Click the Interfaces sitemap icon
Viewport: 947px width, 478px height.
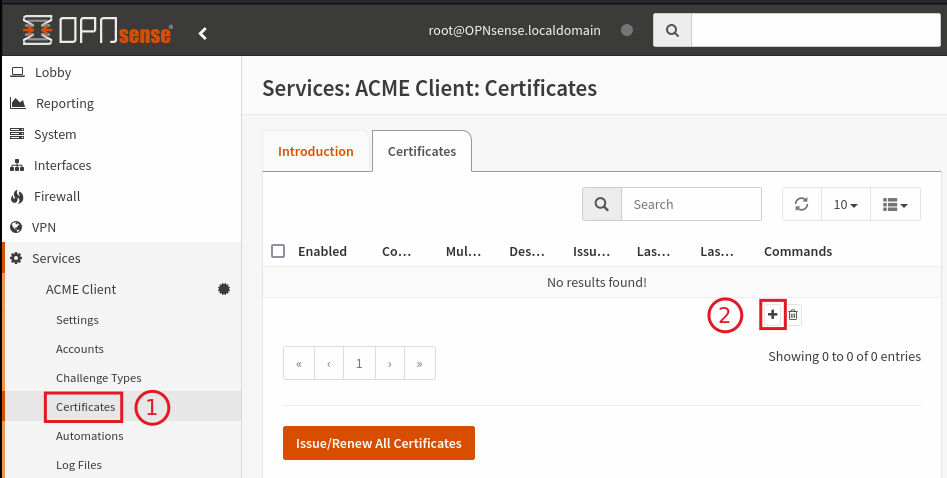(17, 165)
